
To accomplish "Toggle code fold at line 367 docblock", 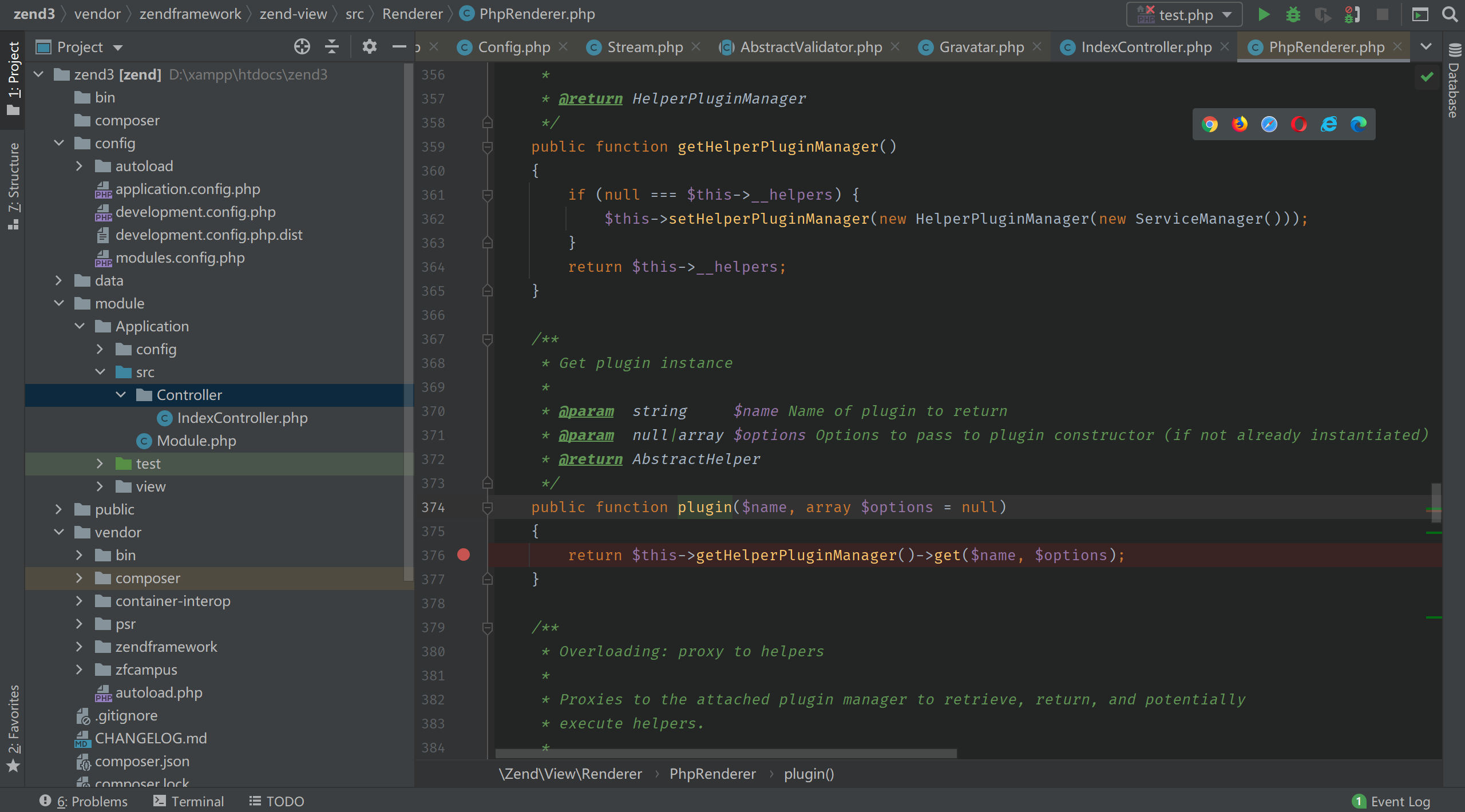I will tap(488, 339).
